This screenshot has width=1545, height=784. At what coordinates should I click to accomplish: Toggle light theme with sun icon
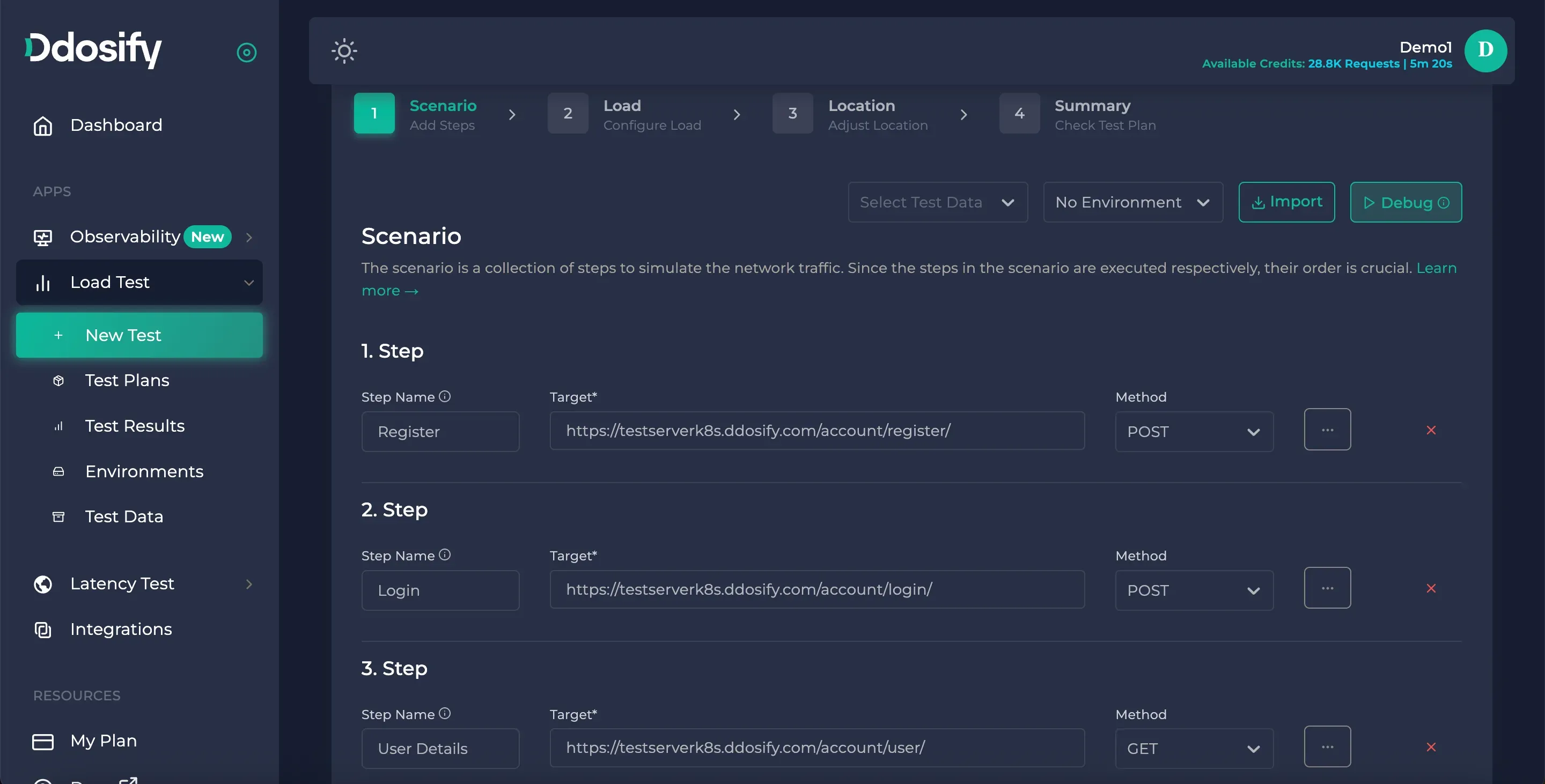click(x=344, y=51)
